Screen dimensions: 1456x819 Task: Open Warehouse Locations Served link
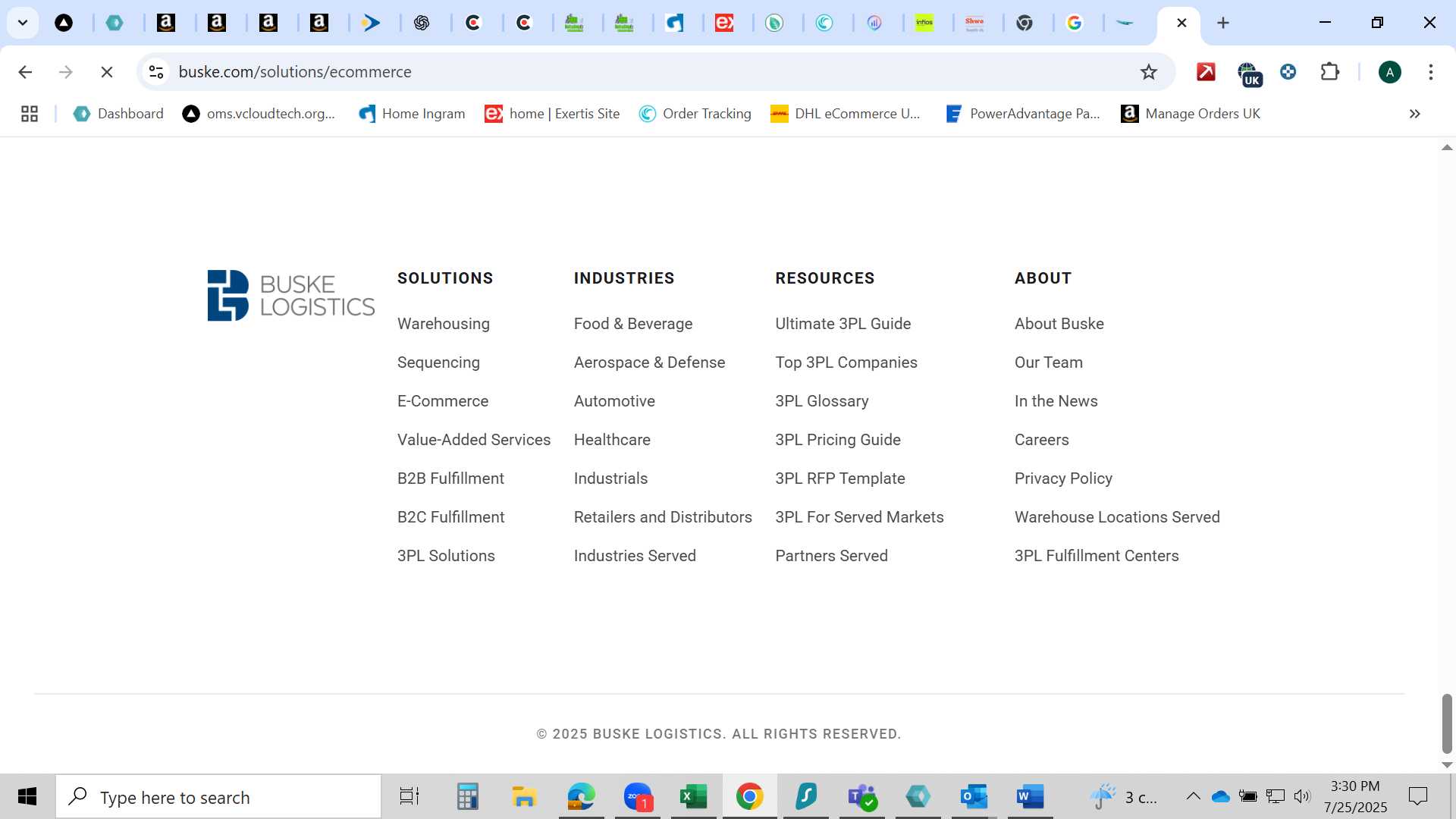pyautogui.click(x=1117, y=517)
